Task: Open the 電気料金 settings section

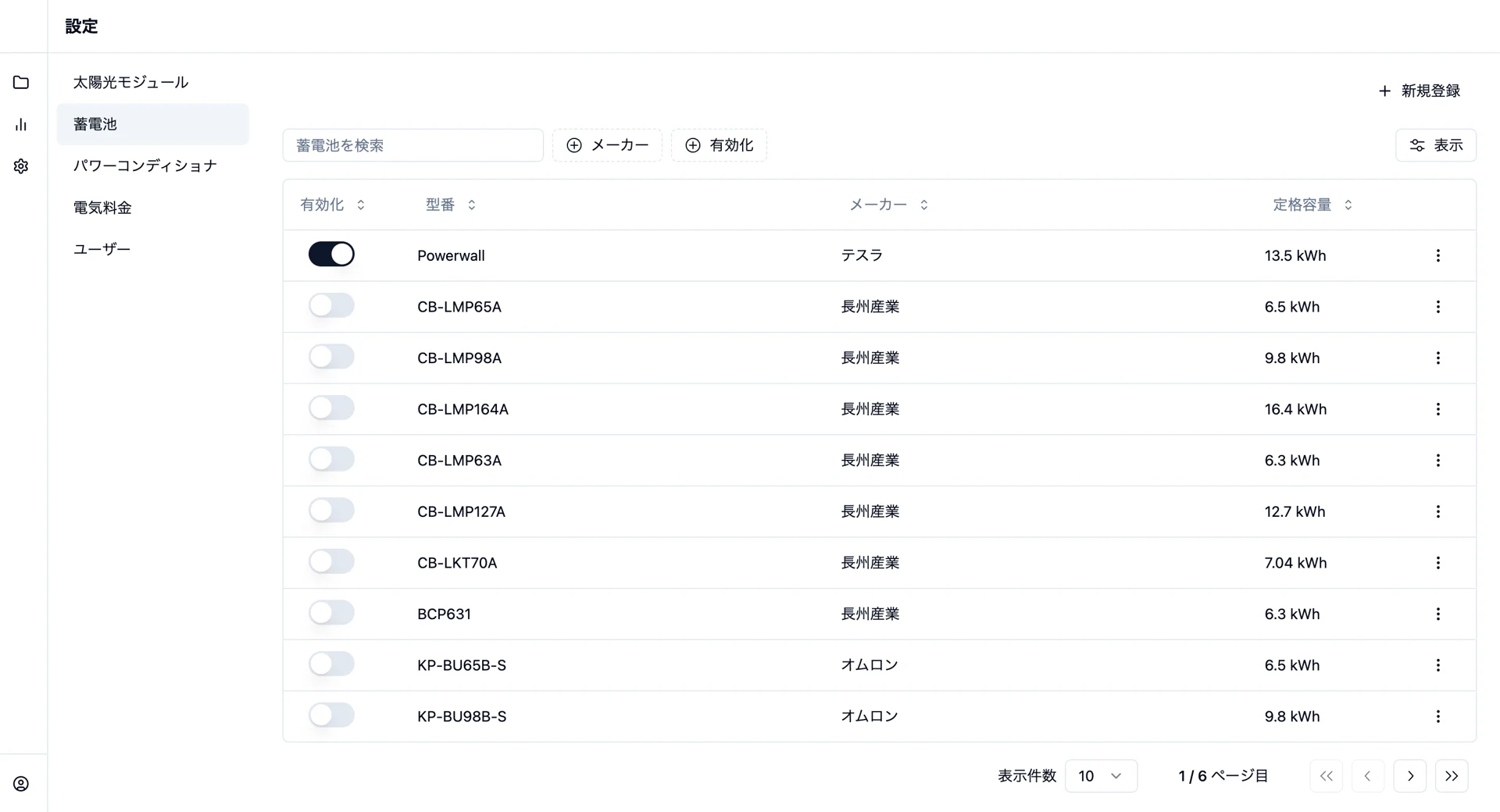Action: tap(153, 208)
